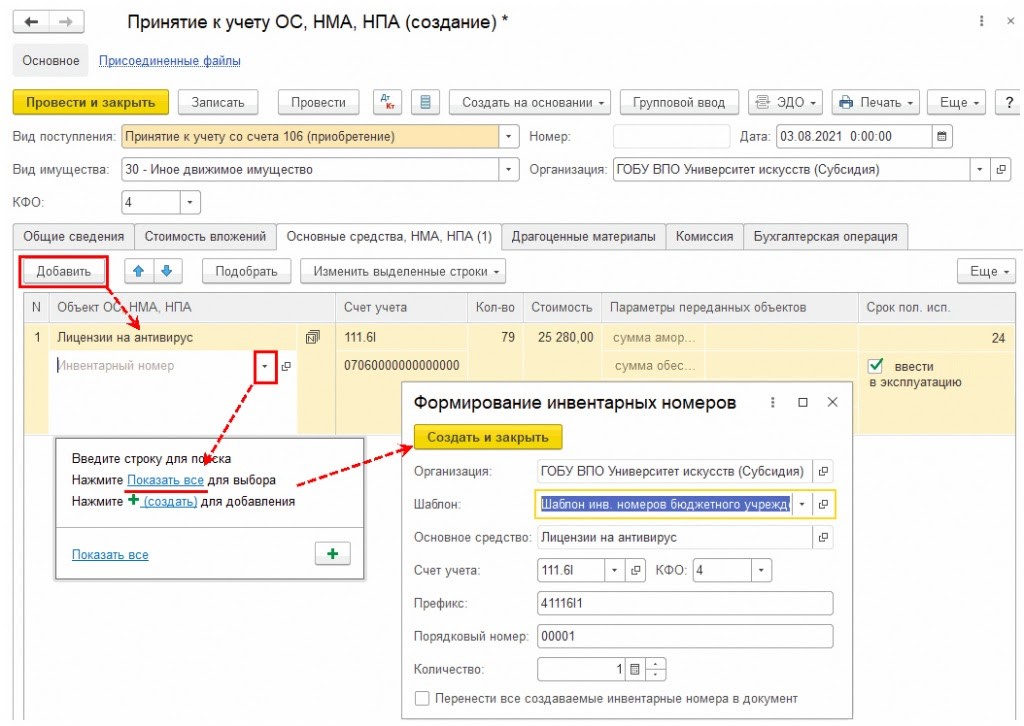Image resolution: width=1024 pixels, height=726 pixels.
Task: Open Присоединенные файлы link
Action: [x=169, y=61]
